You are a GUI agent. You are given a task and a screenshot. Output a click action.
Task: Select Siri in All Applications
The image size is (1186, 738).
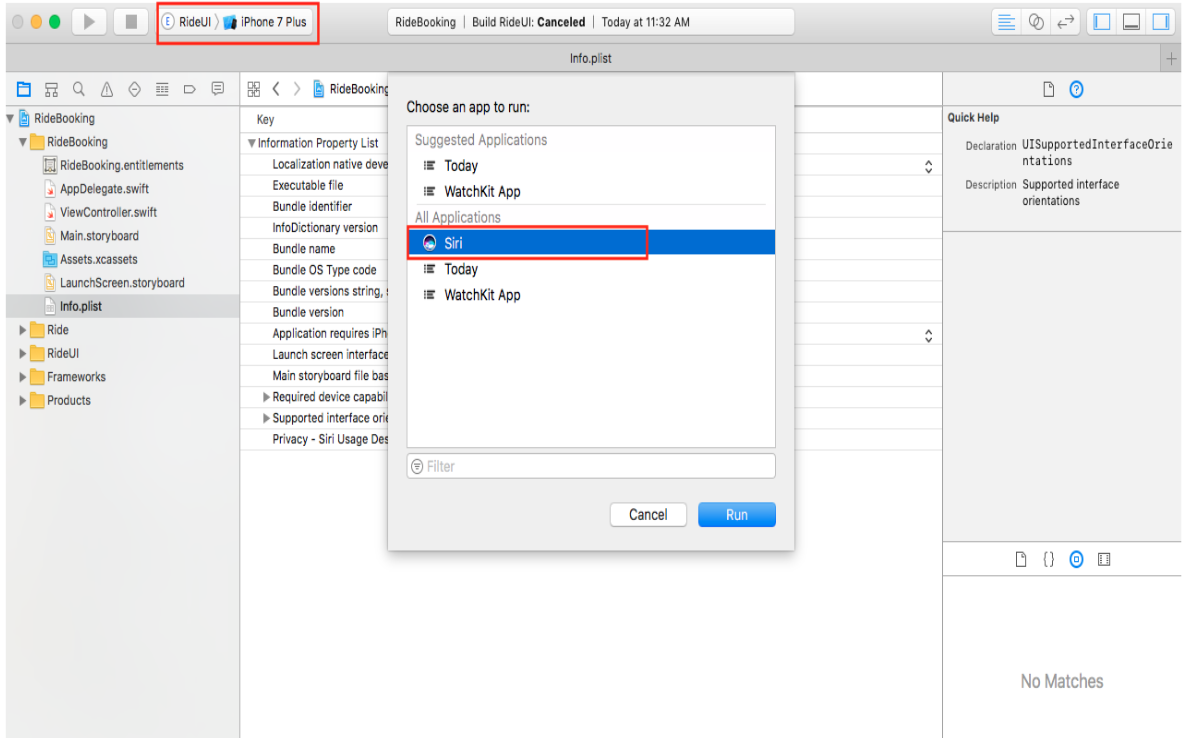(591, 243)
